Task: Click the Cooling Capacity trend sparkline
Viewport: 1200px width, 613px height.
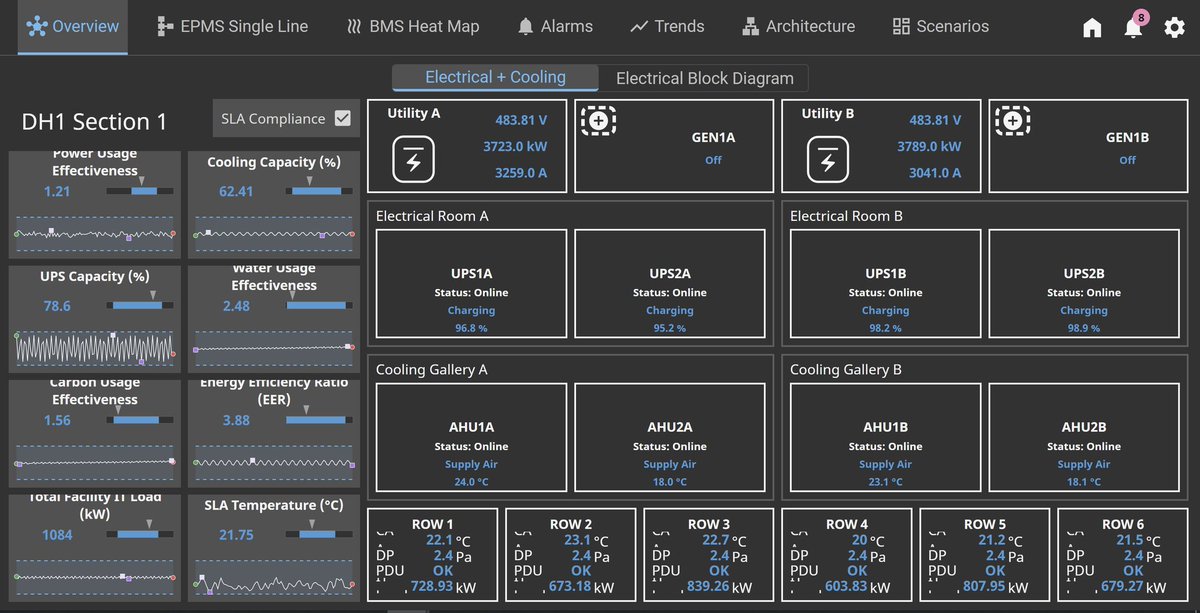Action: (x=274, y=233)
